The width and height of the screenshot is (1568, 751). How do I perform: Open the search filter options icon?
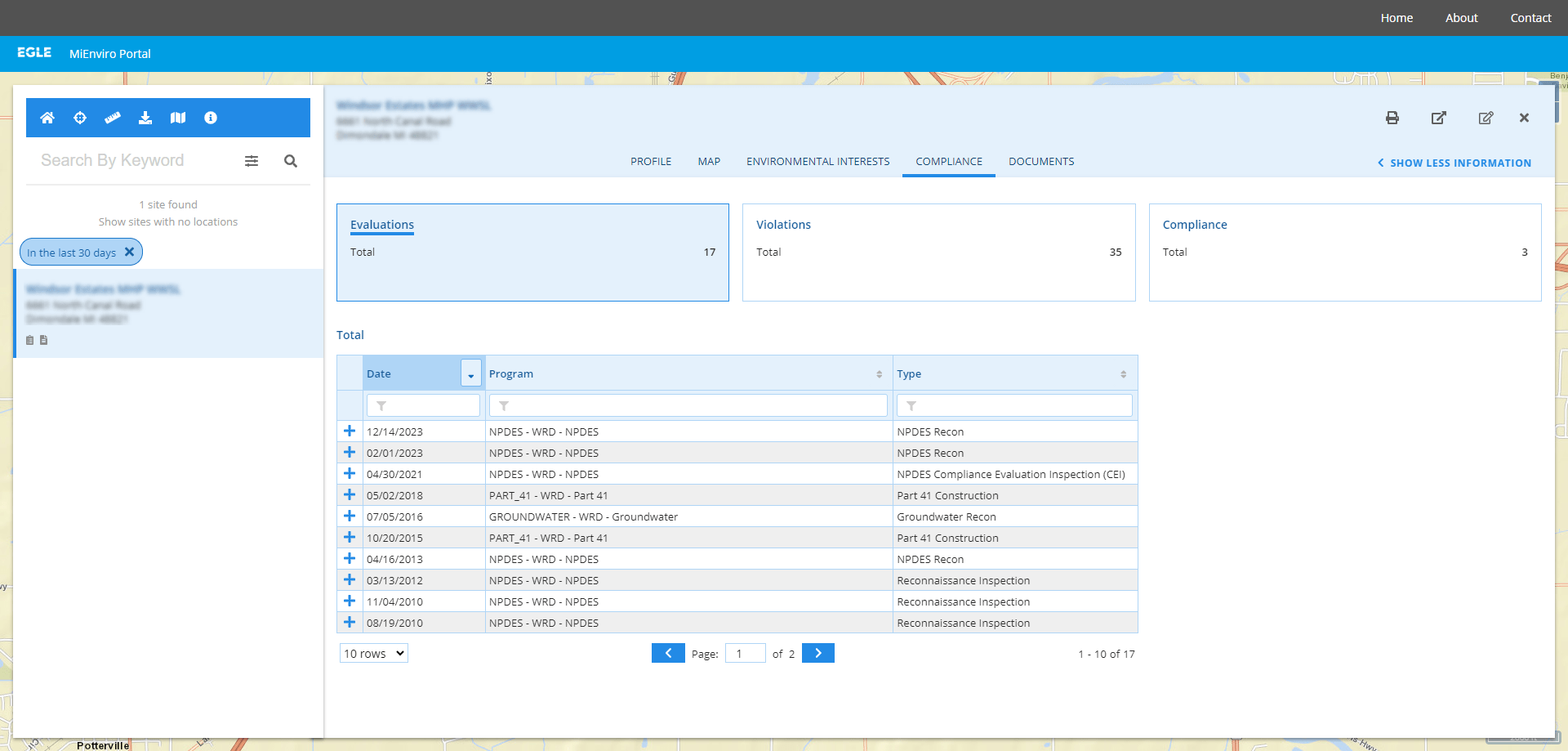(252, 161)
